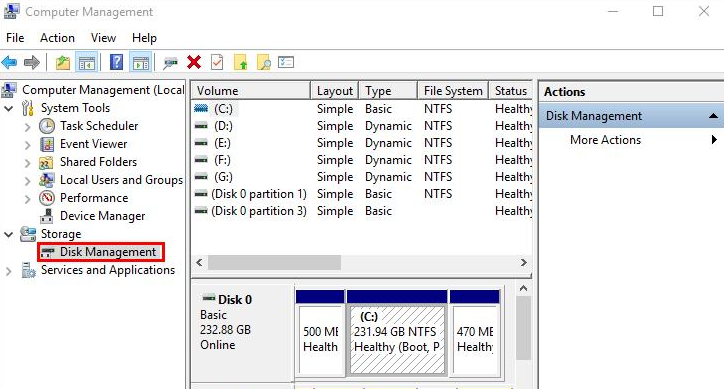Expand the Task Scheduler node
The width and height of the screenshot is (724, 389).
28,127
